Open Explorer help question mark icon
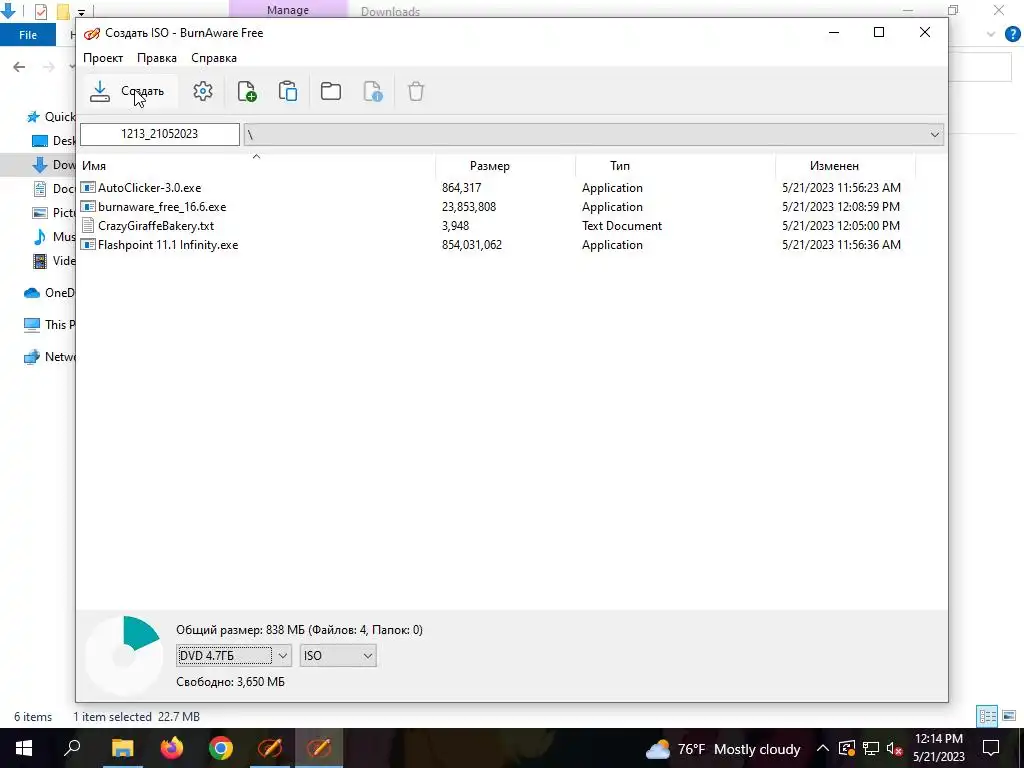 tap(1012, 34)
